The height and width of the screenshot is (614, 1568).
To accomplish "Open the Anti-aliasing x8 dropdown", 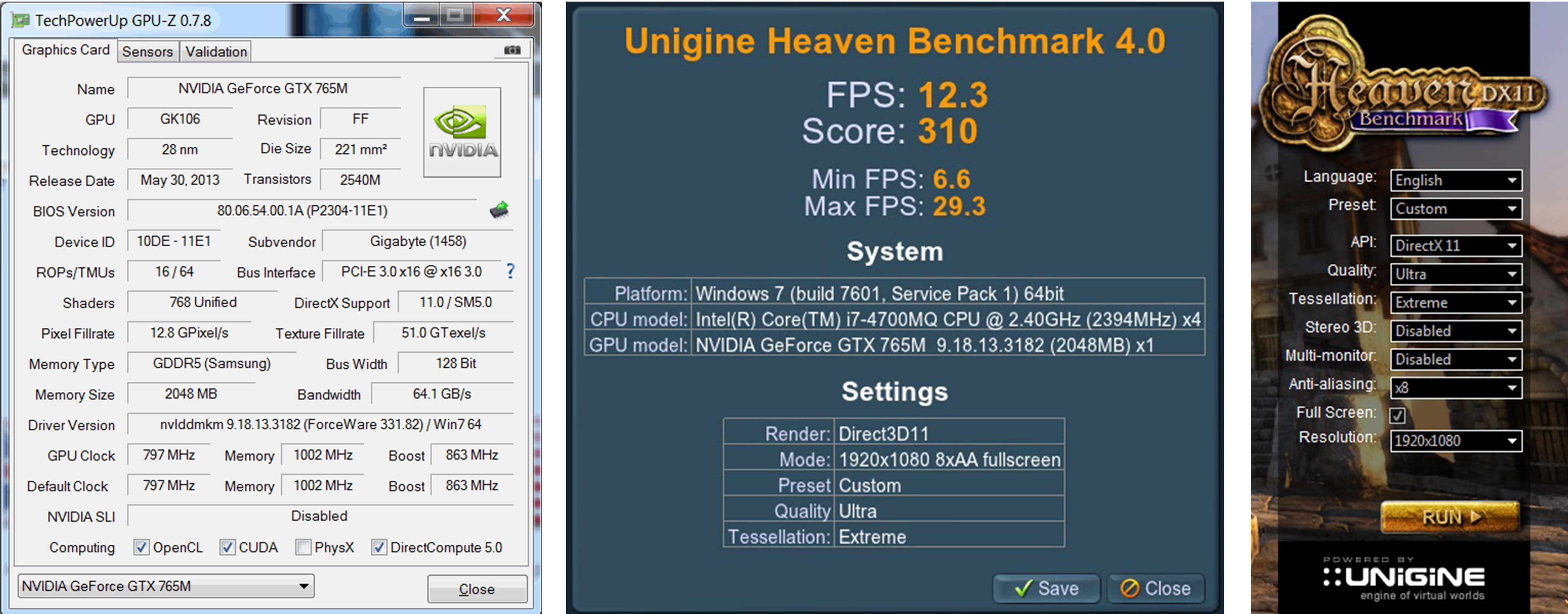I will coord(1455,388).
